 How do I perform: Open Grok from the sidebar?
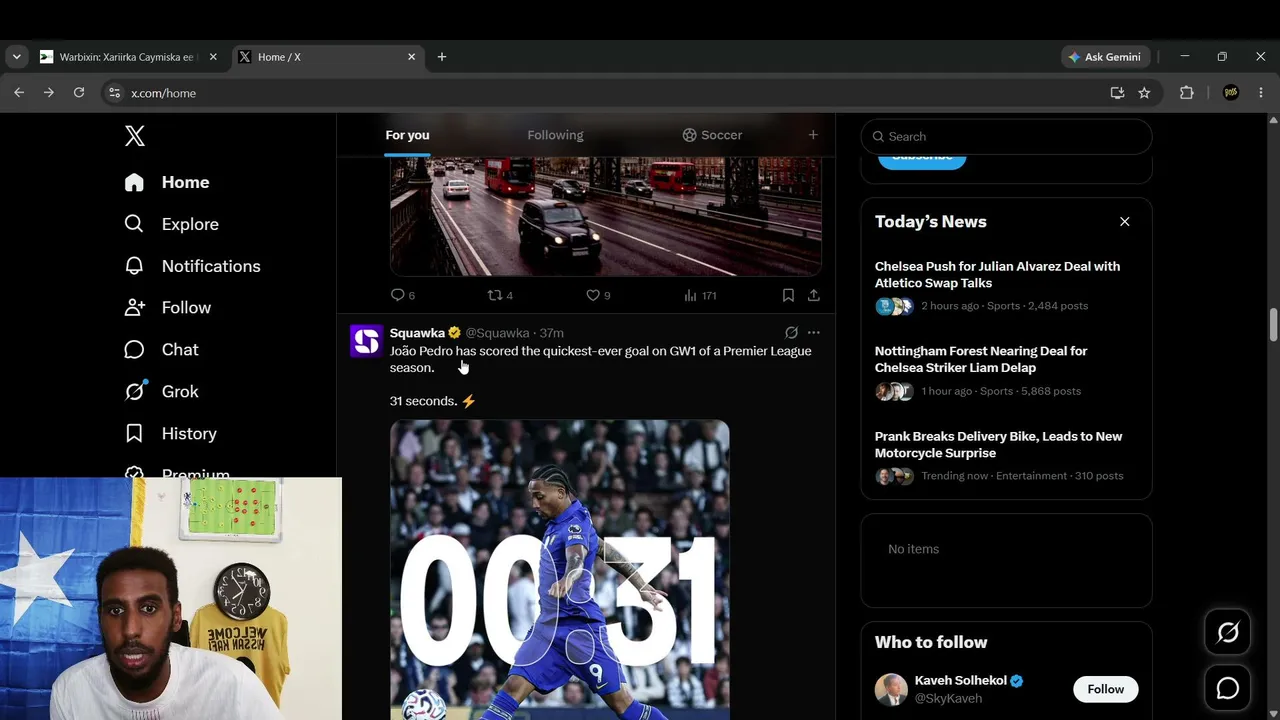pos(161,392)
